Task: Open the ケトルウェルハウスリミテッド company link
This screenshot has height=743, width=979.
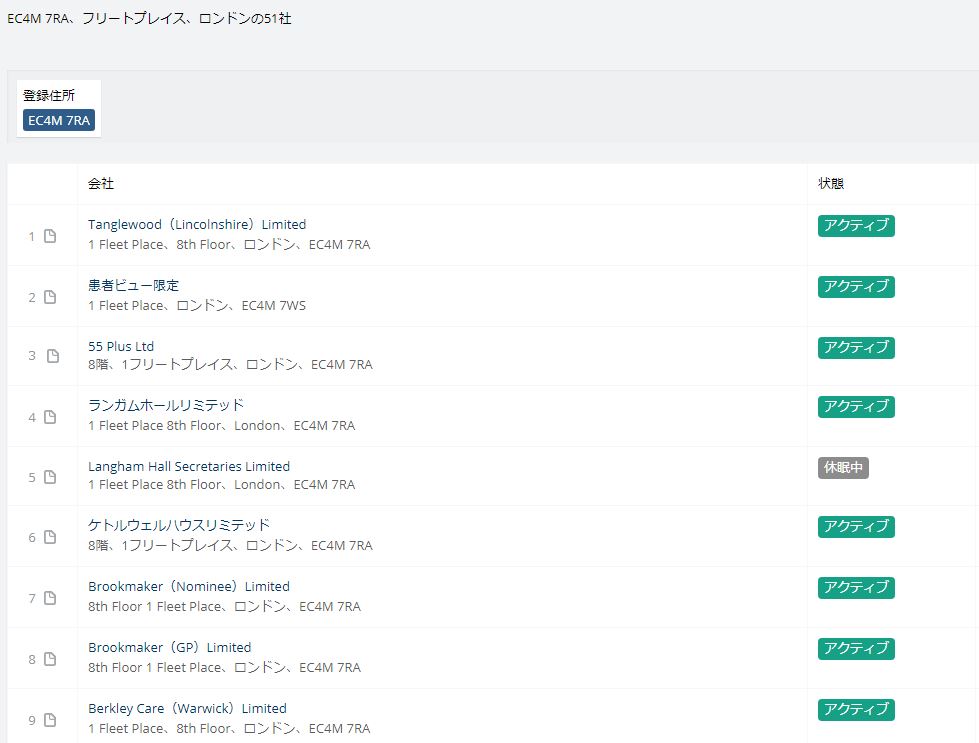Action: [x=179, y=525]
